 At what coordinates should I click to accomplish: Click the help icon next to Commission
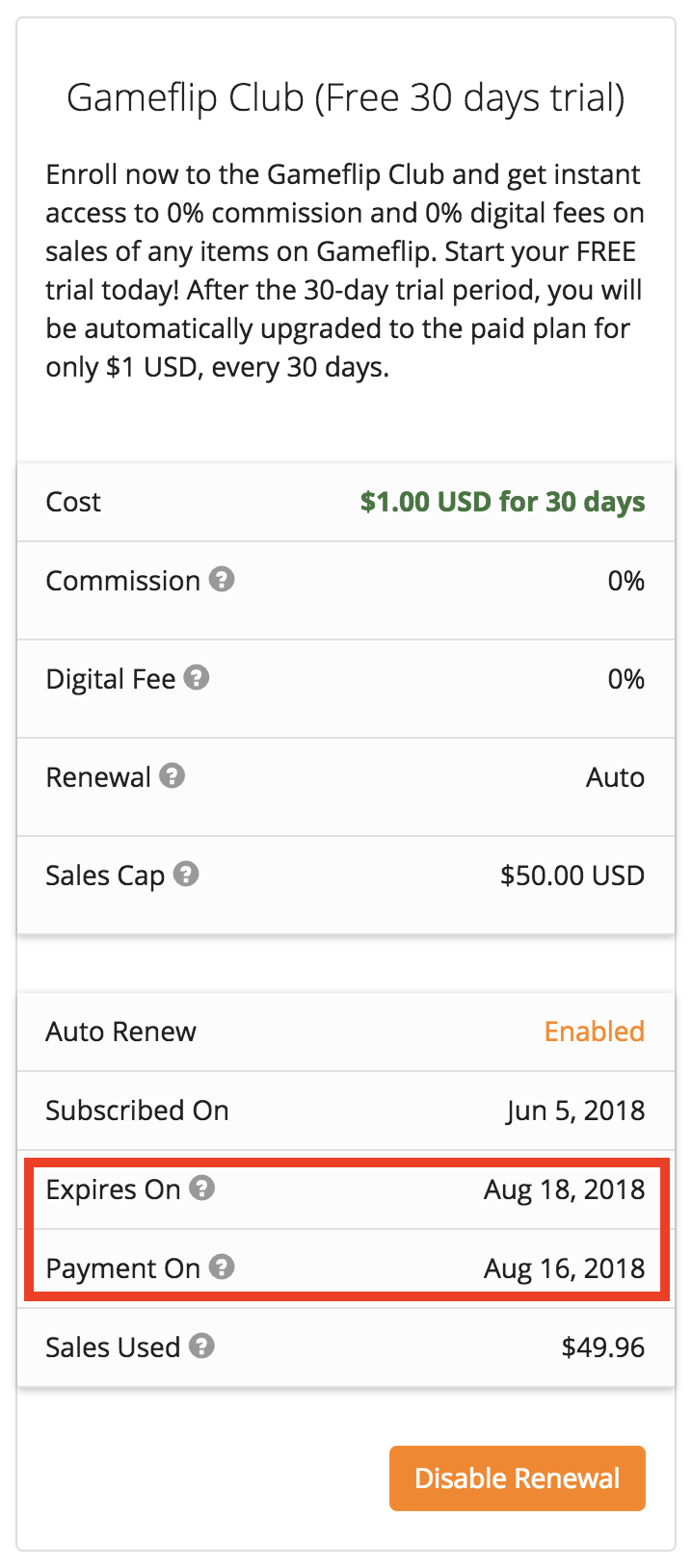point(222,580)
